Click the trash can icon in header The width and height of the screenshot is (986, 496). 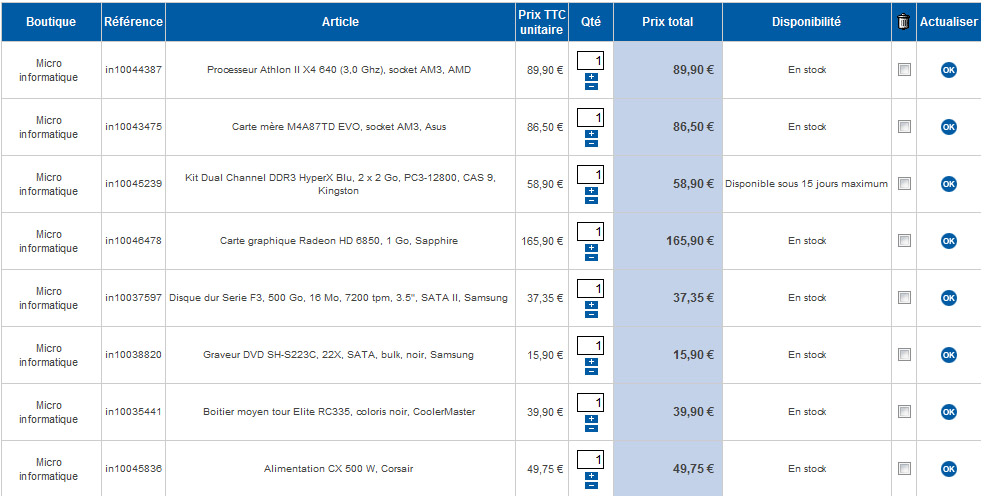pos(904,22)
